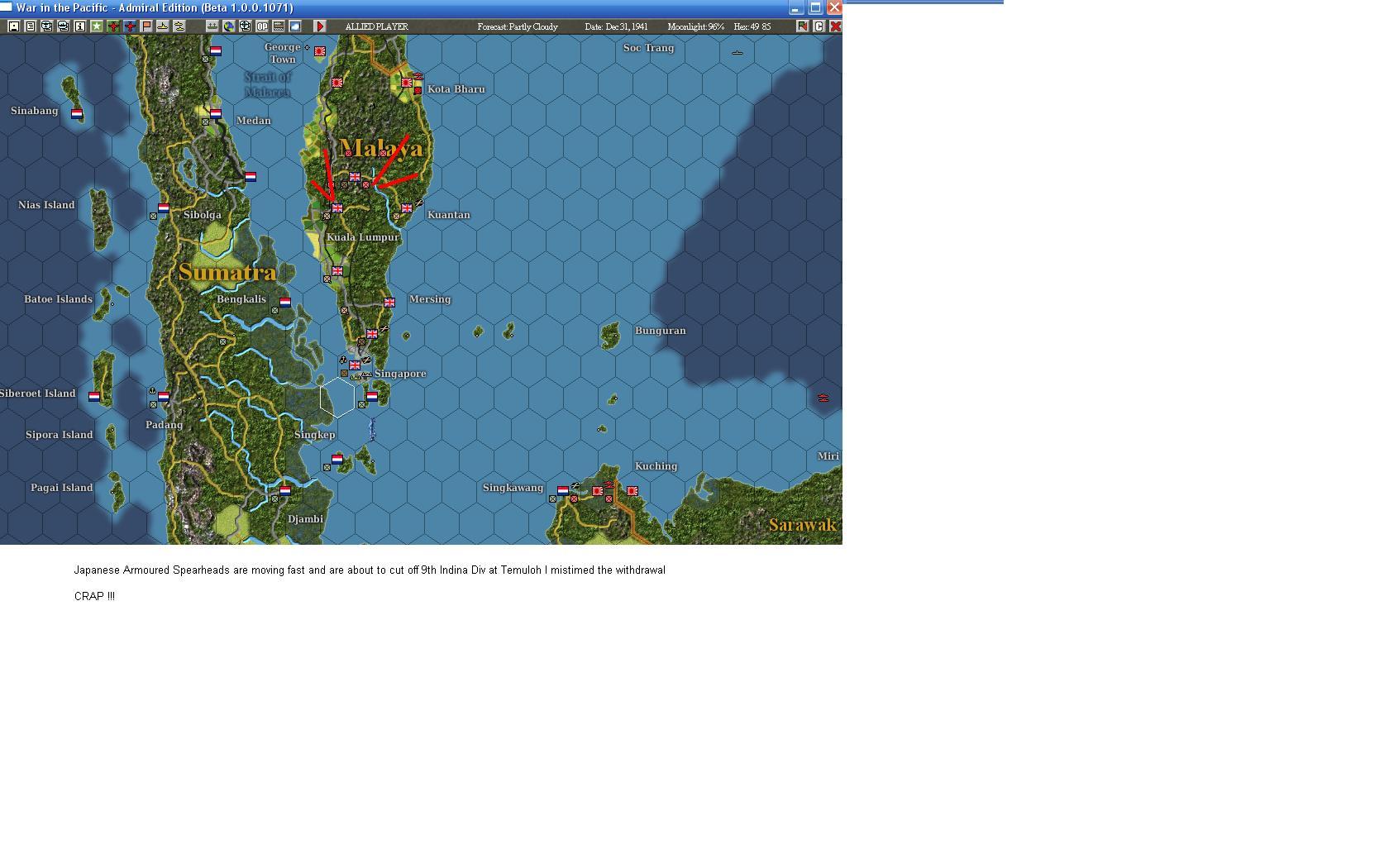Image resolution: width=1389 pixels, height=868 pixels.
Task: Select the Dutch flag unit at Sibolga
Action: coord(164,208)
